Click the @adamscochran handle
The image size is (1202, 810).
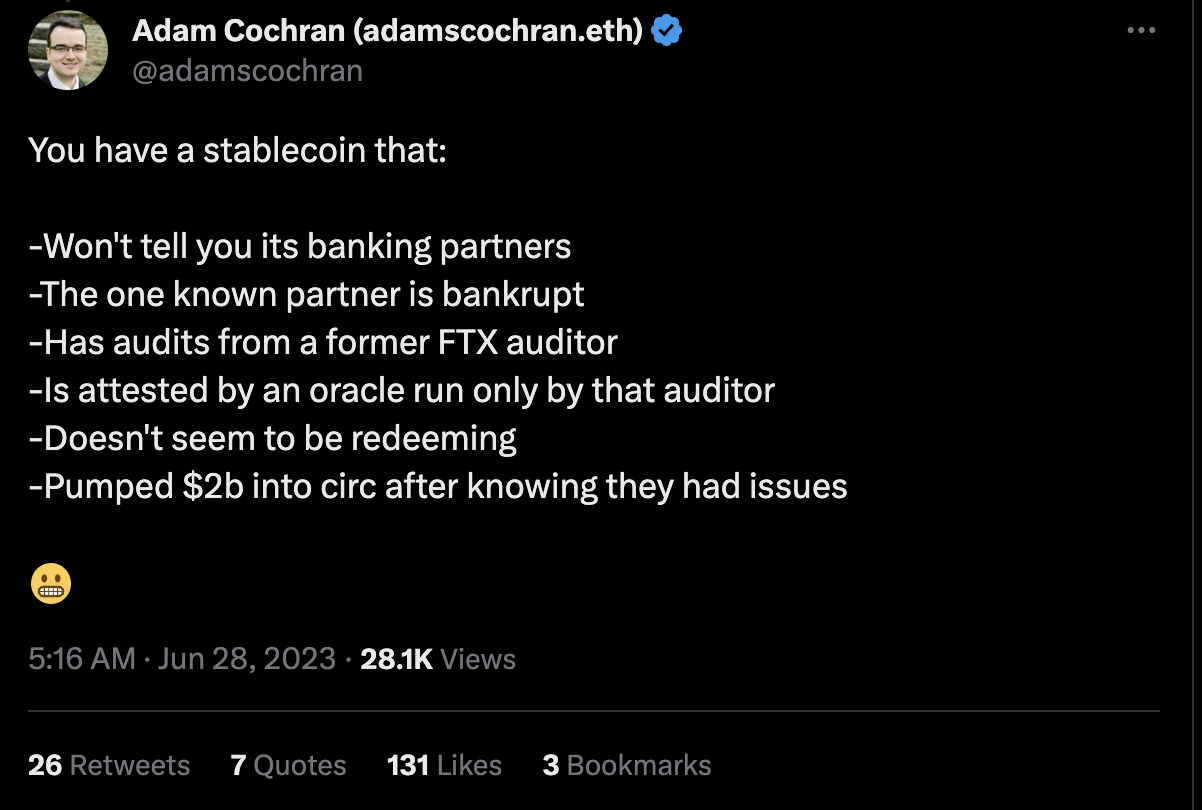coord(247,72)
